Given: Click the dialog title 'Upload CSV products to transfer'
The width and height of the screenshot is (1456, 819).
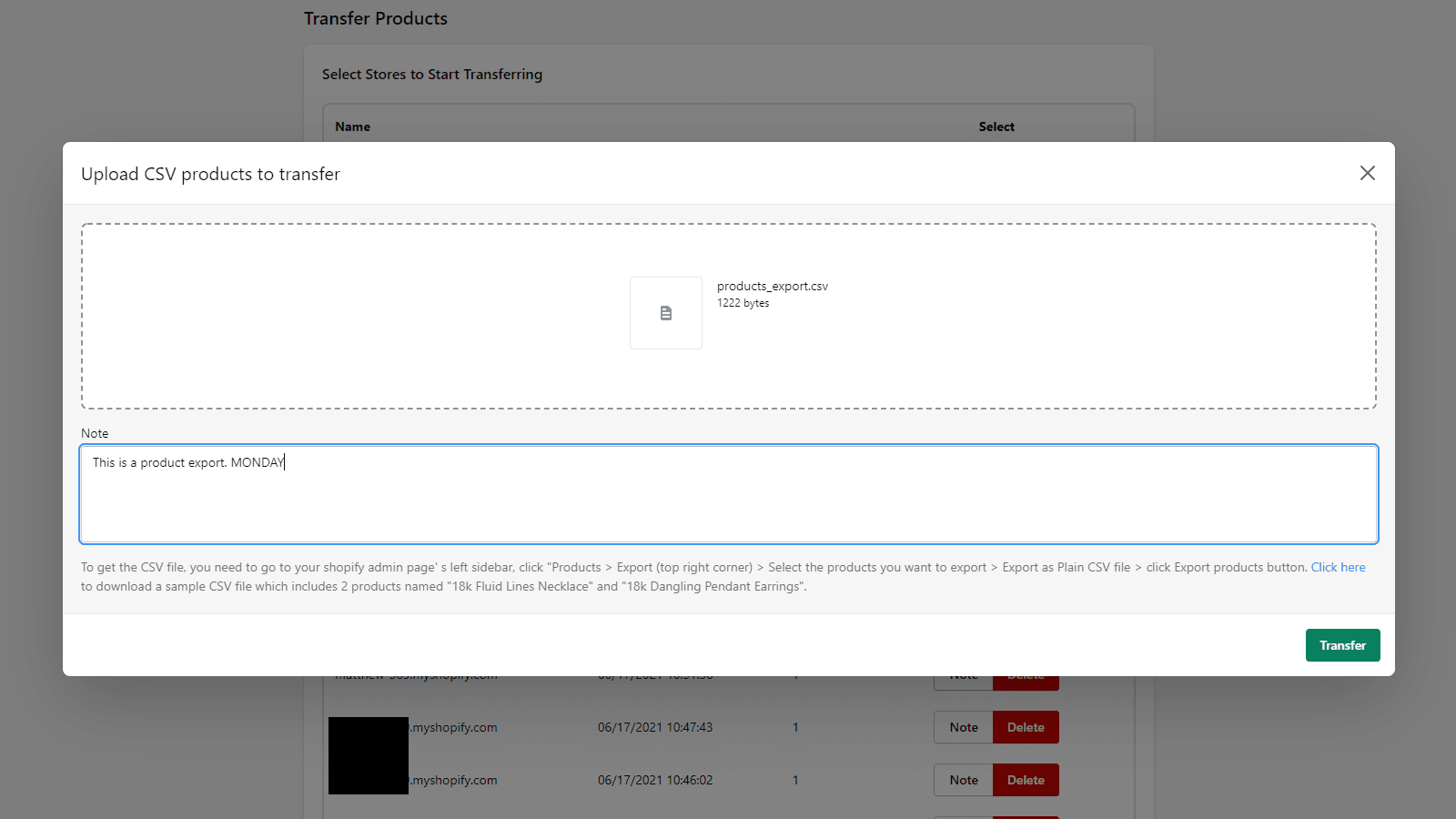Looking at the screenshot, I should [x=210, y=174].
